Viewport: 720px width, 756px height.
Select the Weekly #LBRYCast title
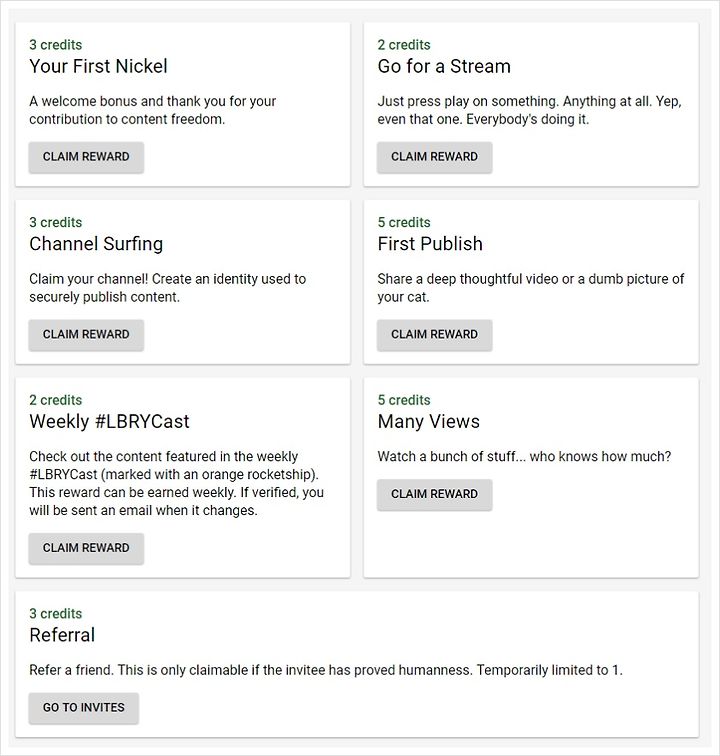click(109, 421)
